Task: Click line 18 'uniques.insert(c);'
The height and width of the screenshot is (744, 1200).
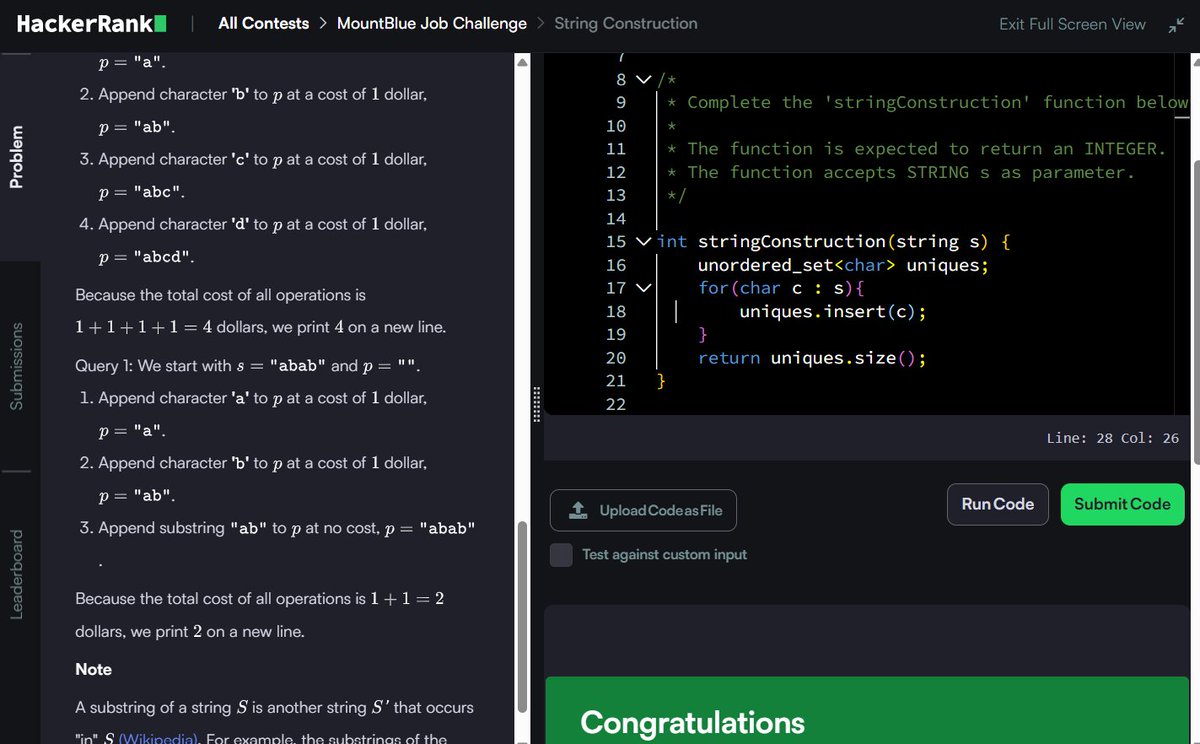Action: tap(833, 311)
